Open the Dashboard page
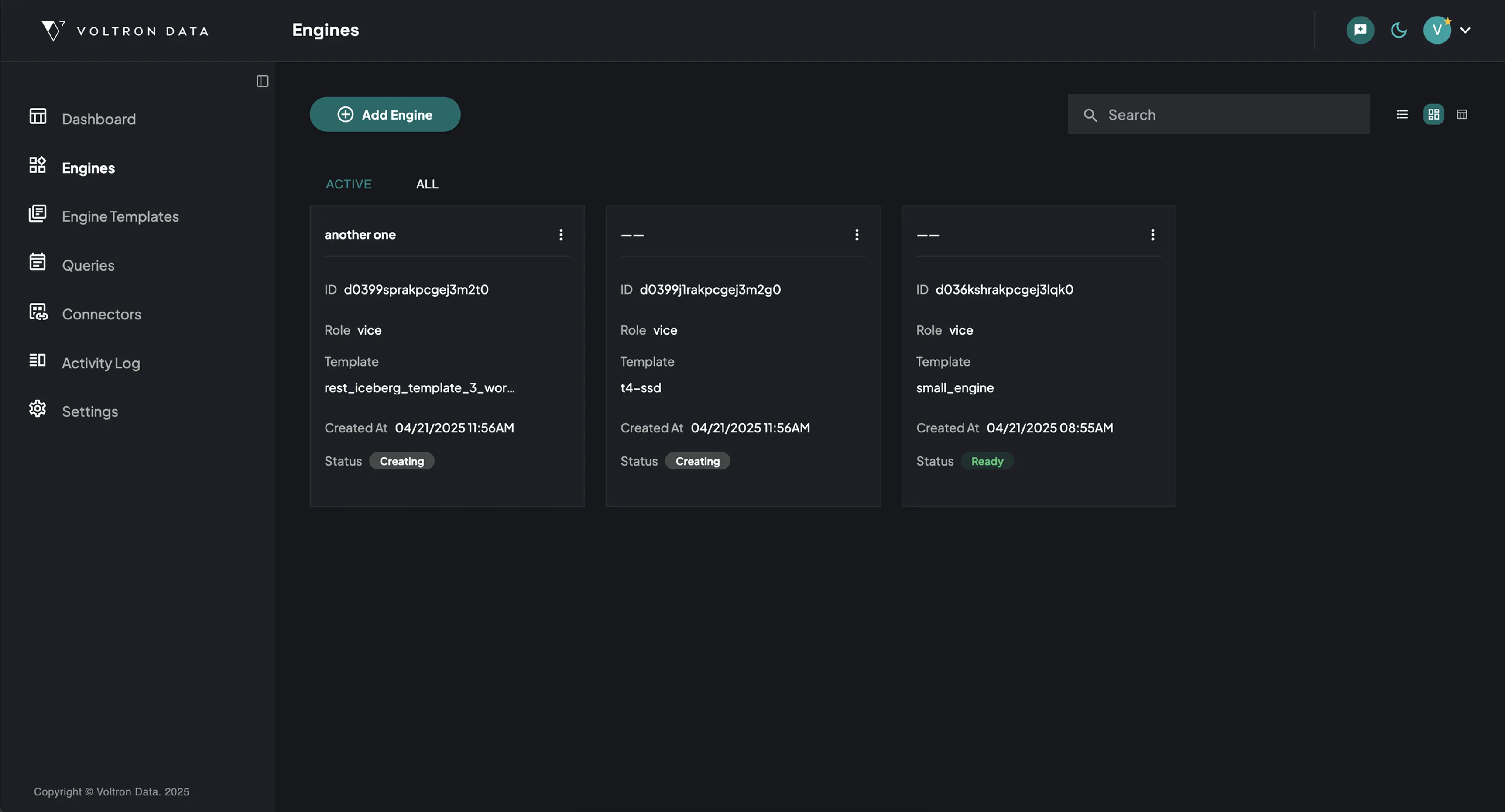The width and height of the screenshot is (1505, 812). click(x=98, y=119)
